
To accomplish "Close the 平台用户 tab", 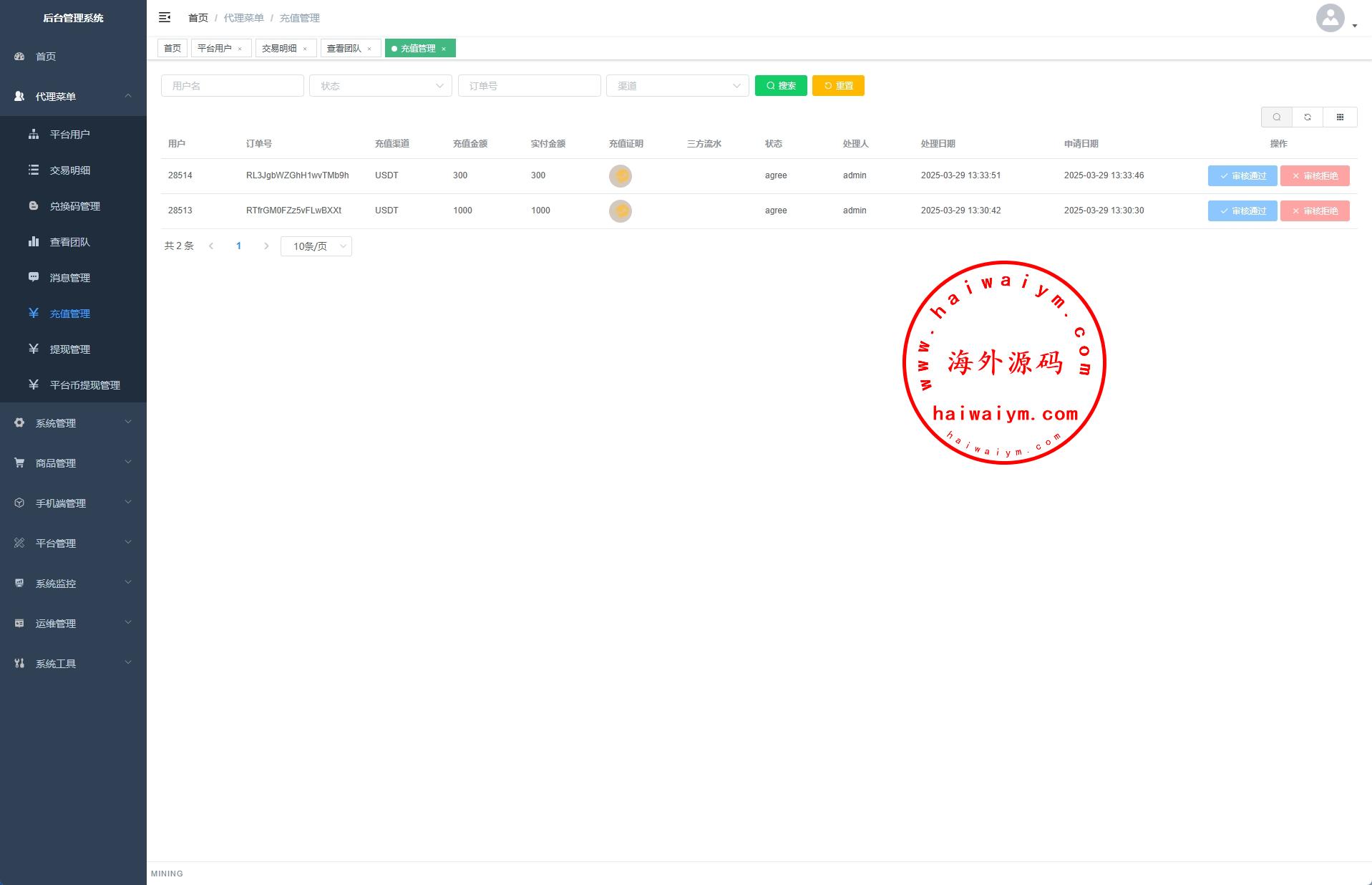I will 240,49.
